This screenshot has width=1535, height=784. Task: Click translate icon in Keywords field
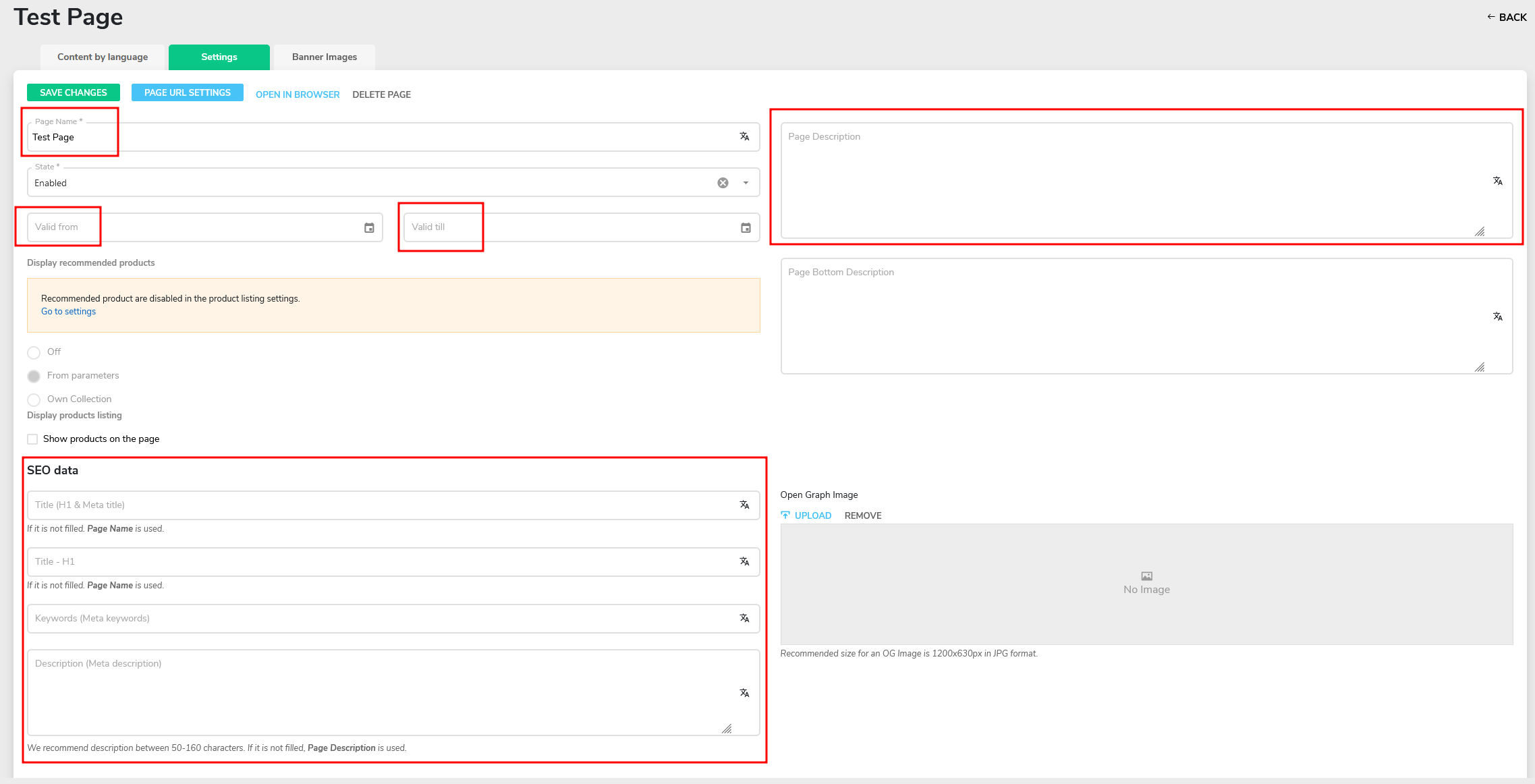[744, 618]
